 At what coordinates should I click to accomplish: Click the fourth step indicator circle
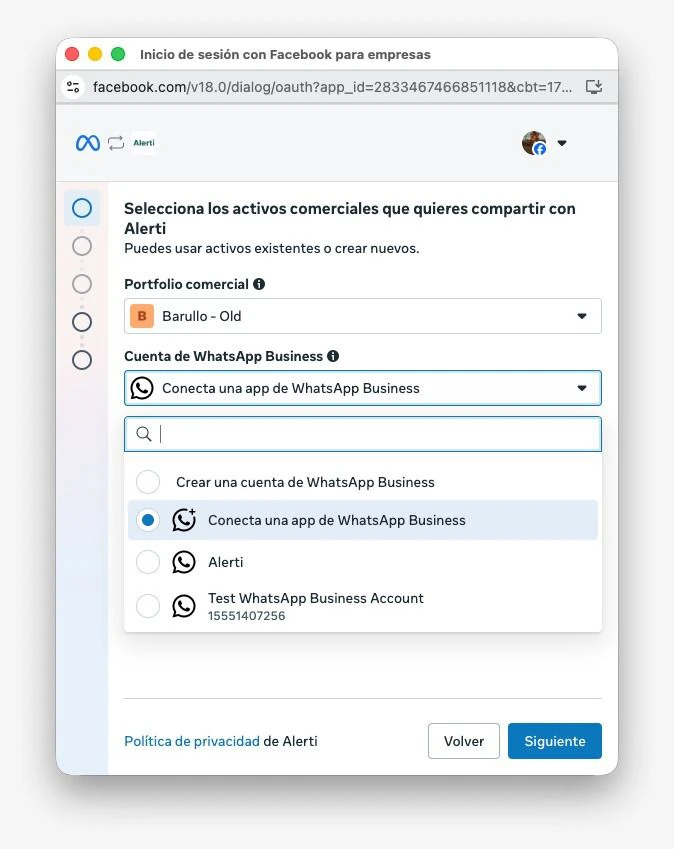click(x=82, y=322)
